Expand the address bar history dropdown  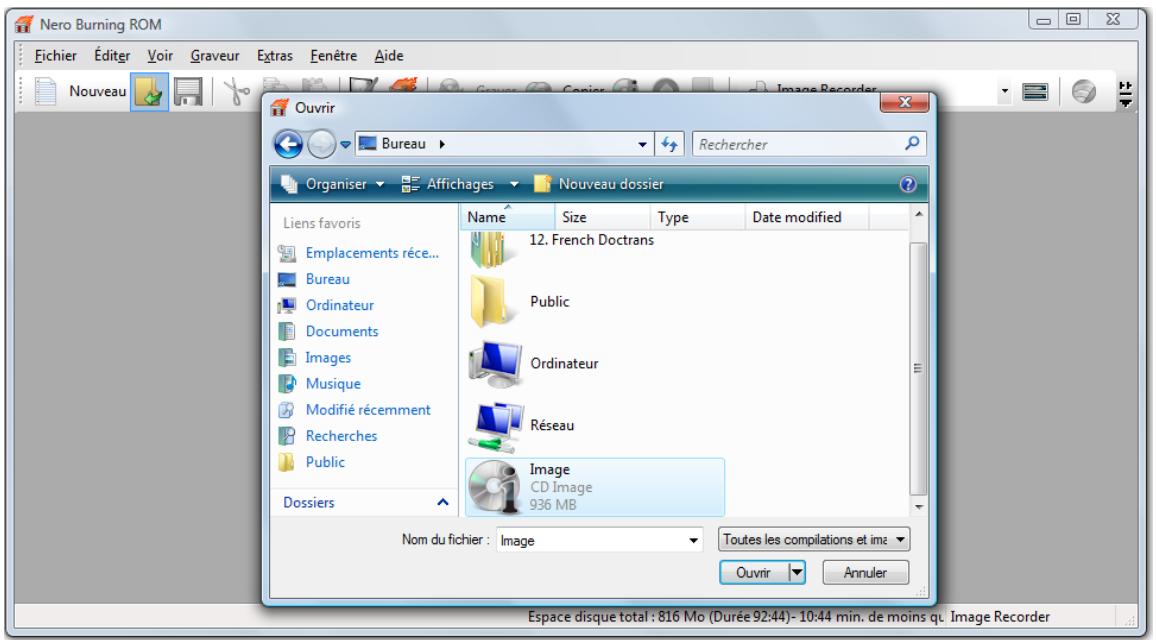pos(642,145)
